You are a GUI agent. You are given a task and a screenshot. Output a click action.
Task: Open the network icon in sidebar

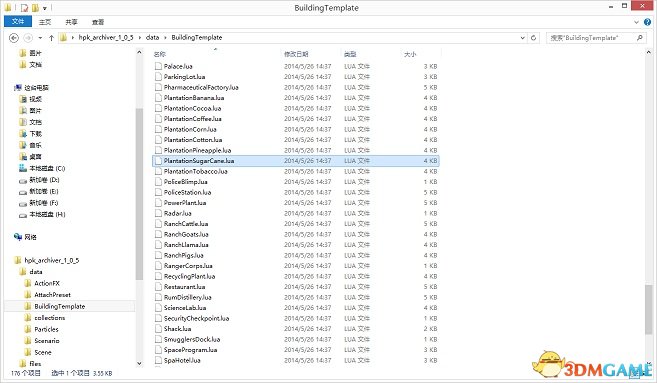tap(18, 237)
